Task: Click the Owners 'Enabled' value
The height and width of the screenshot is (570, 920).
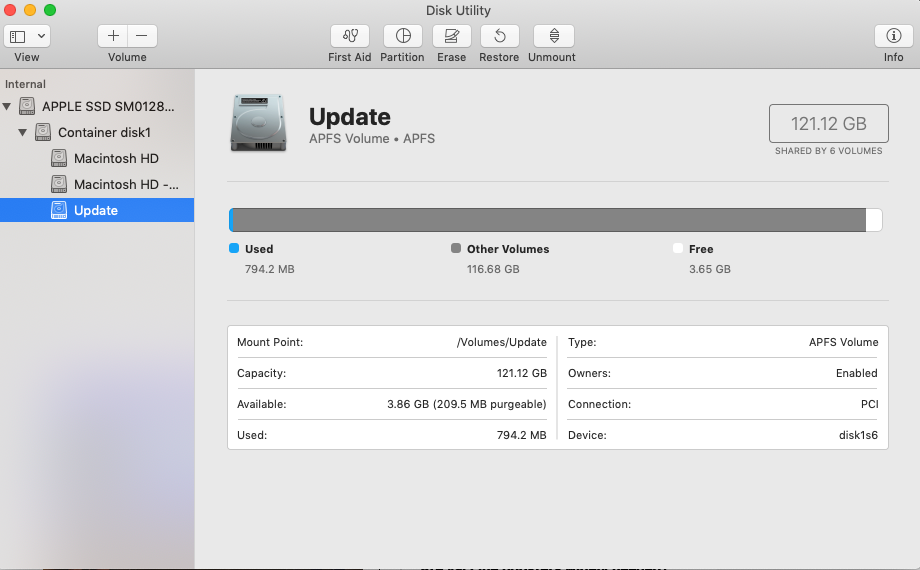Action: click(857, 373)
